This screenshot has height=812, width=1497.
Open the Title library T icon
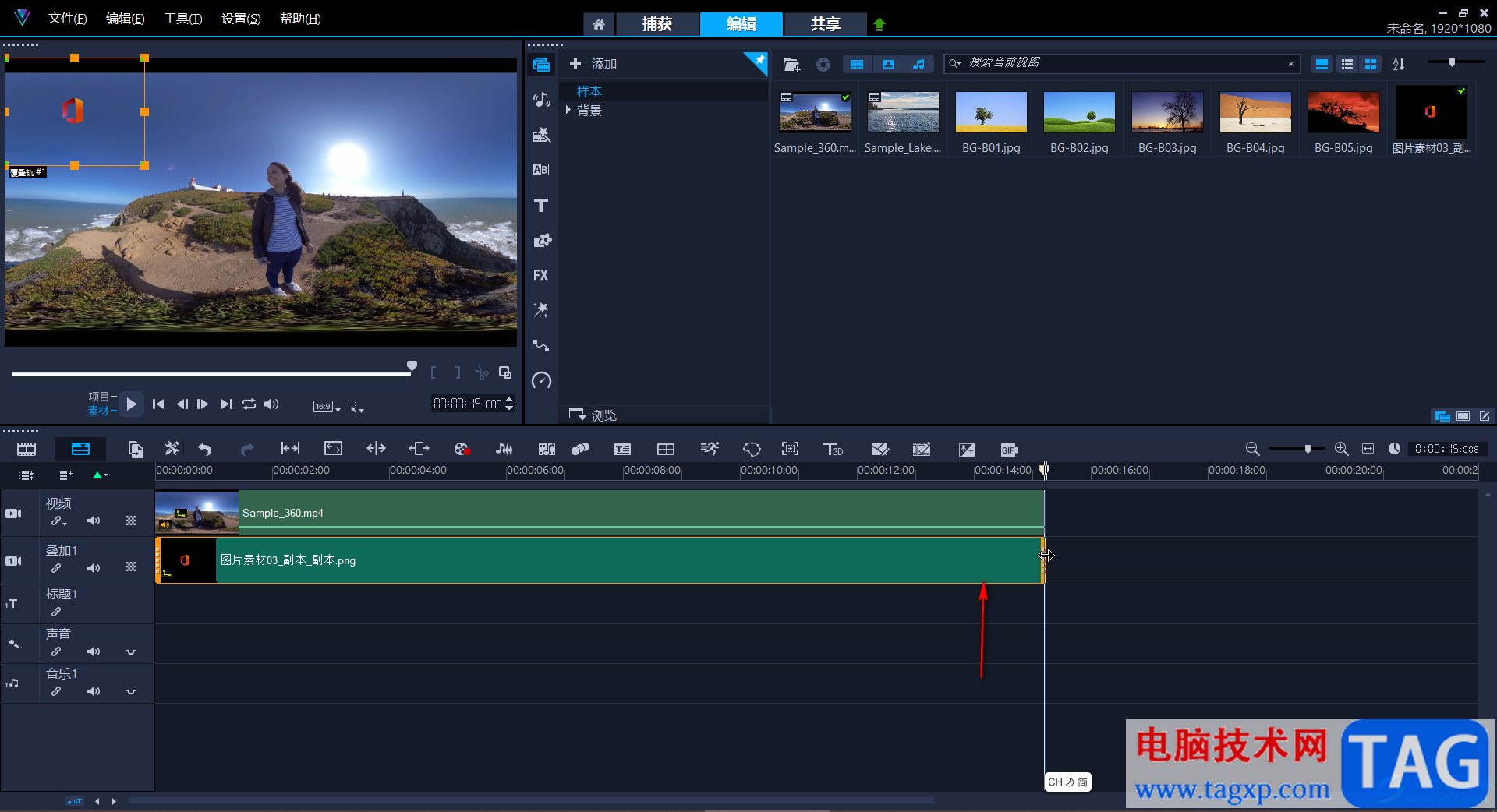point(541,205)
